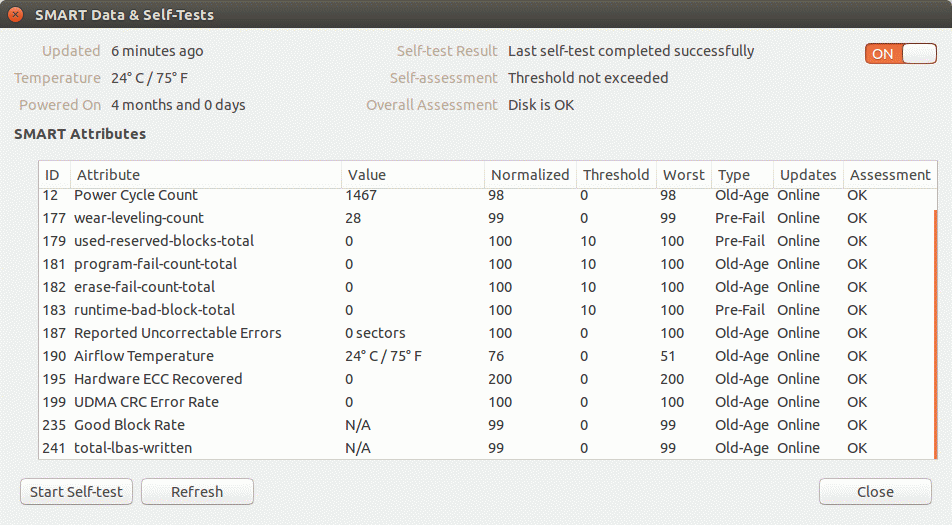Close the dialog with the Close button

(x=875, y=491)
